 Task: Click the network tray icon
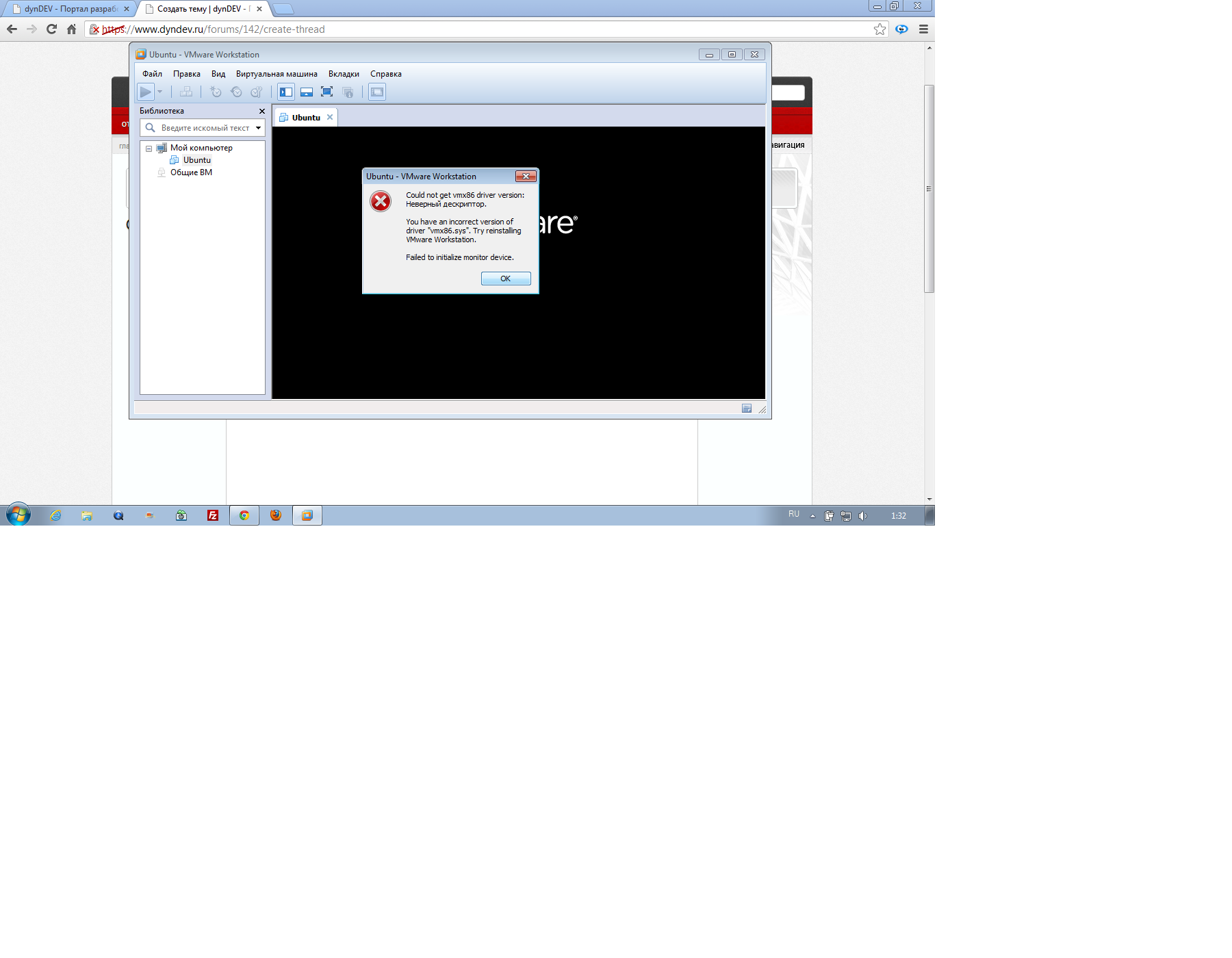tap(846, 516)
